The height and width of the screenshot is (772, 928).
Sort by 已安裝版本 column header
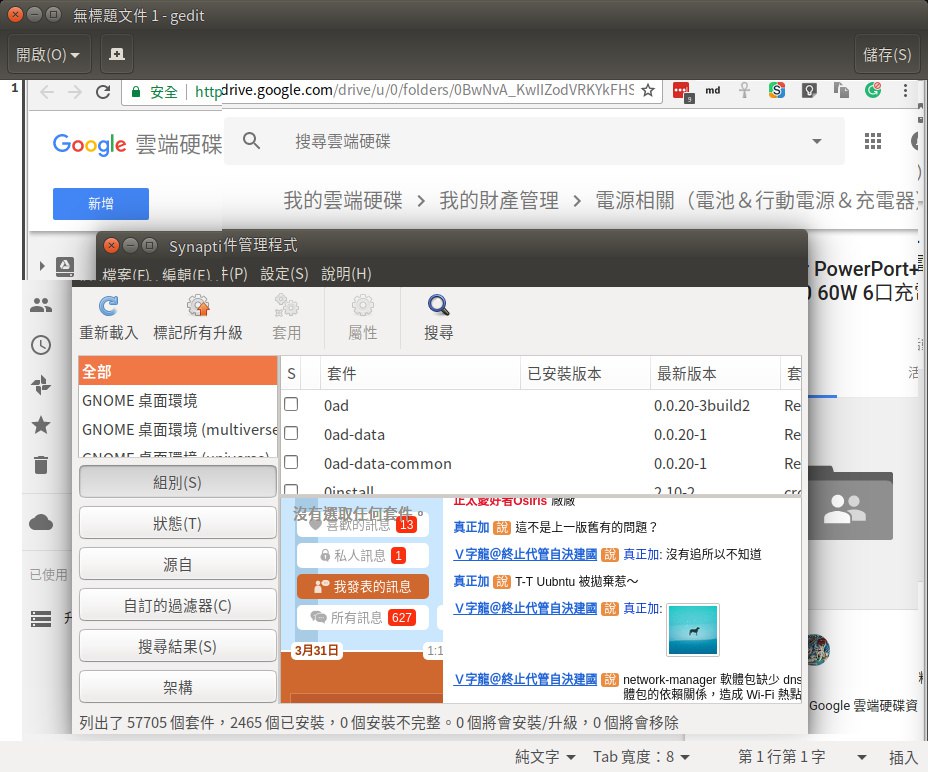pyautogui.click(x=585, y=374)
